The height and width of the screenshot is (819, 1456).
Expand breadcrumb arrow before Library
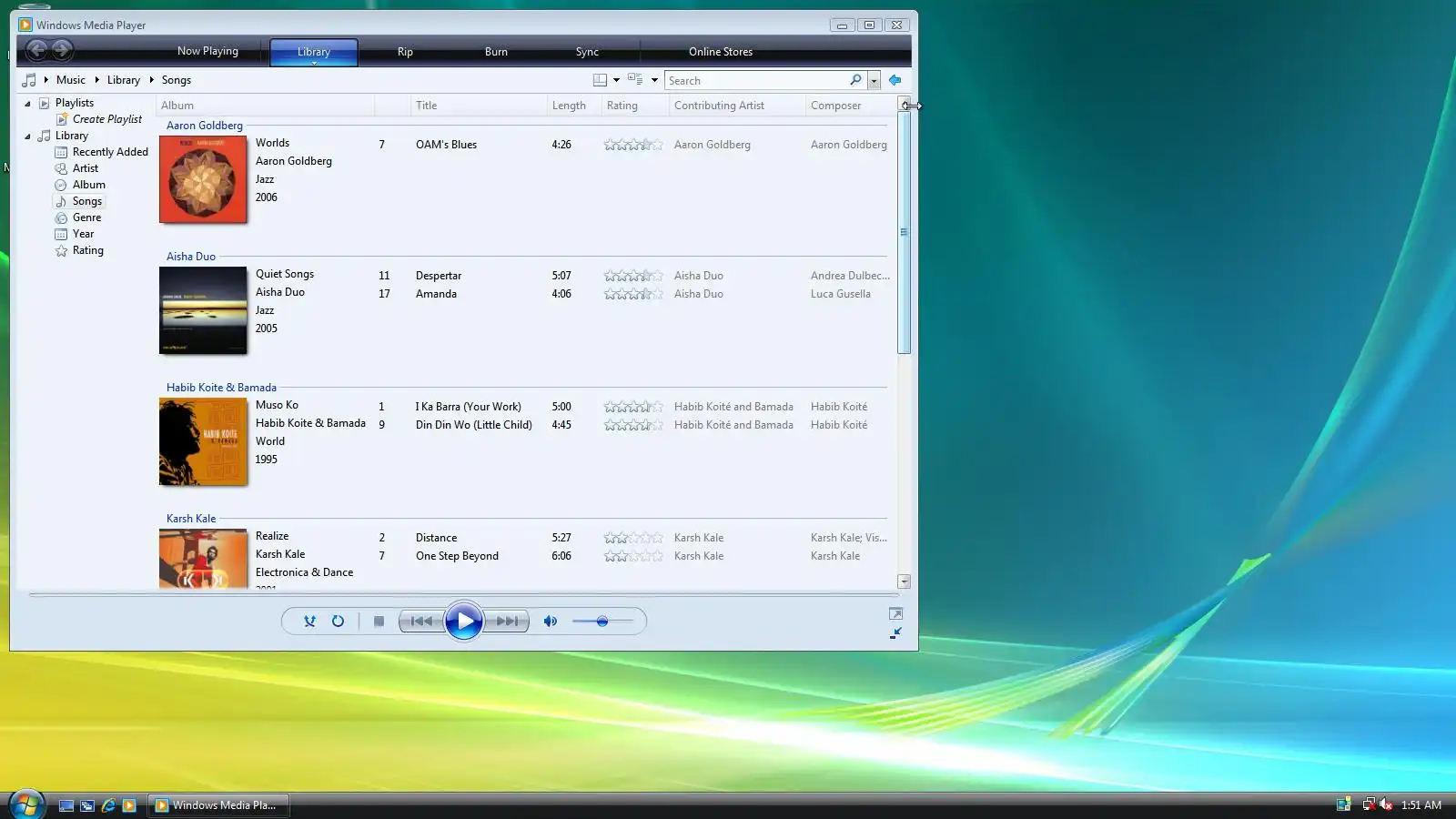pyautogui.click(x=96, y=80)
